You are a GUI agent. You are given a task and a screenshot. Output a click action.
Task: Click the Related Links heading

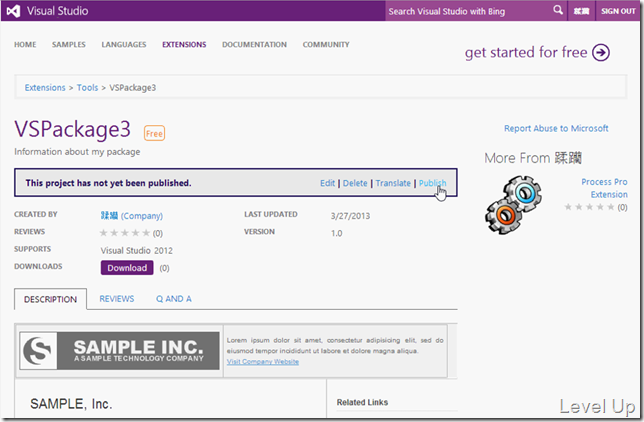click(362, 402)
